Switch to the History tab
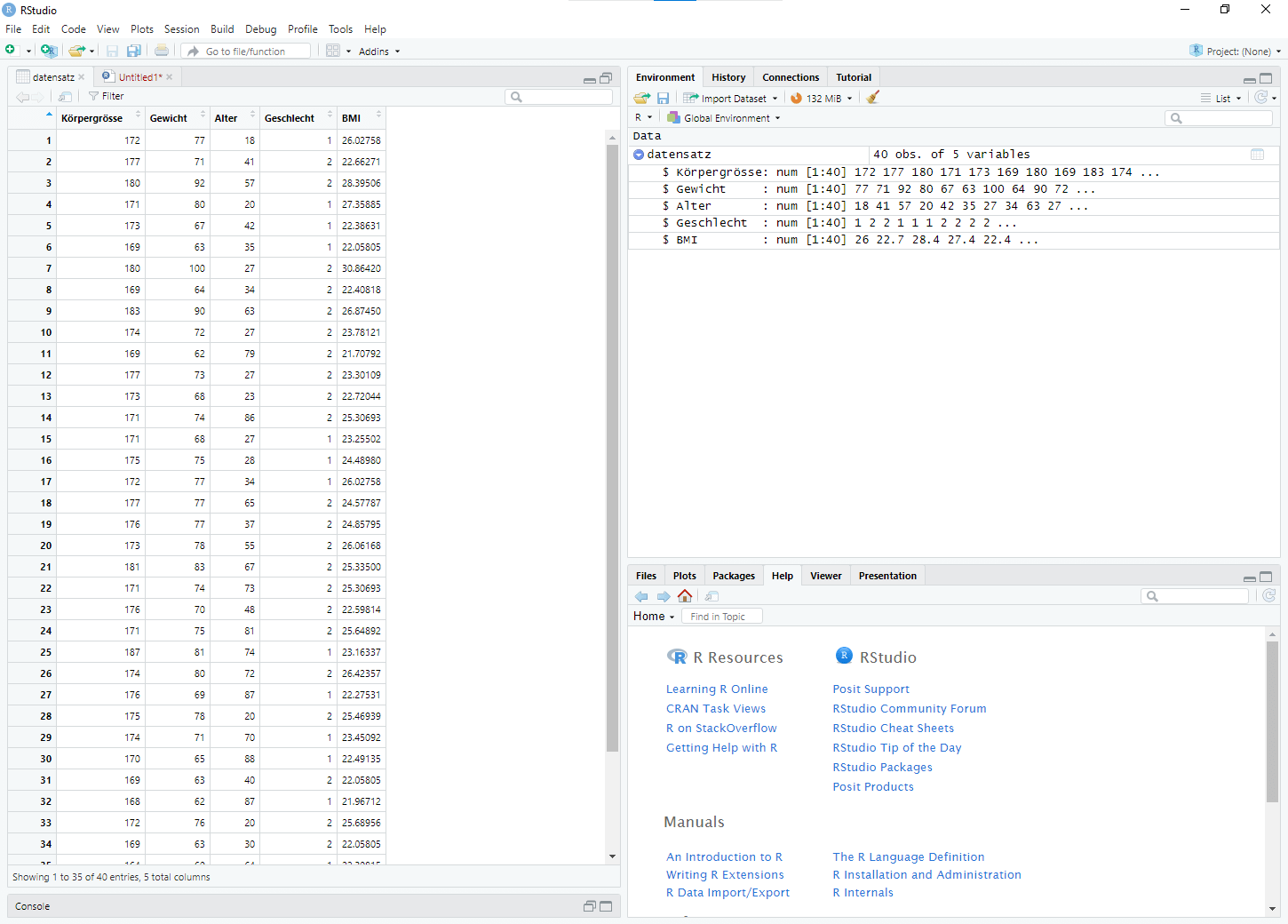 tap(728, 77)
